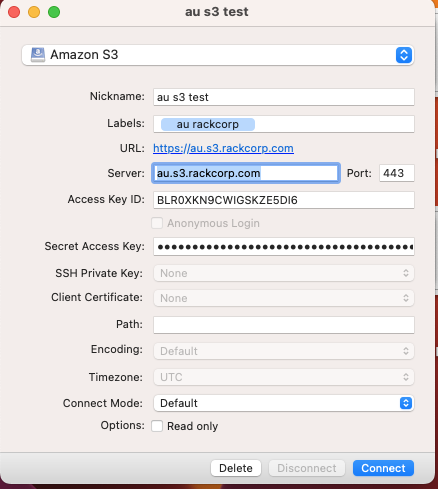Open protocol selector blue arrows
The width and height of the screenshot is (438, 489).
[404, 55]
